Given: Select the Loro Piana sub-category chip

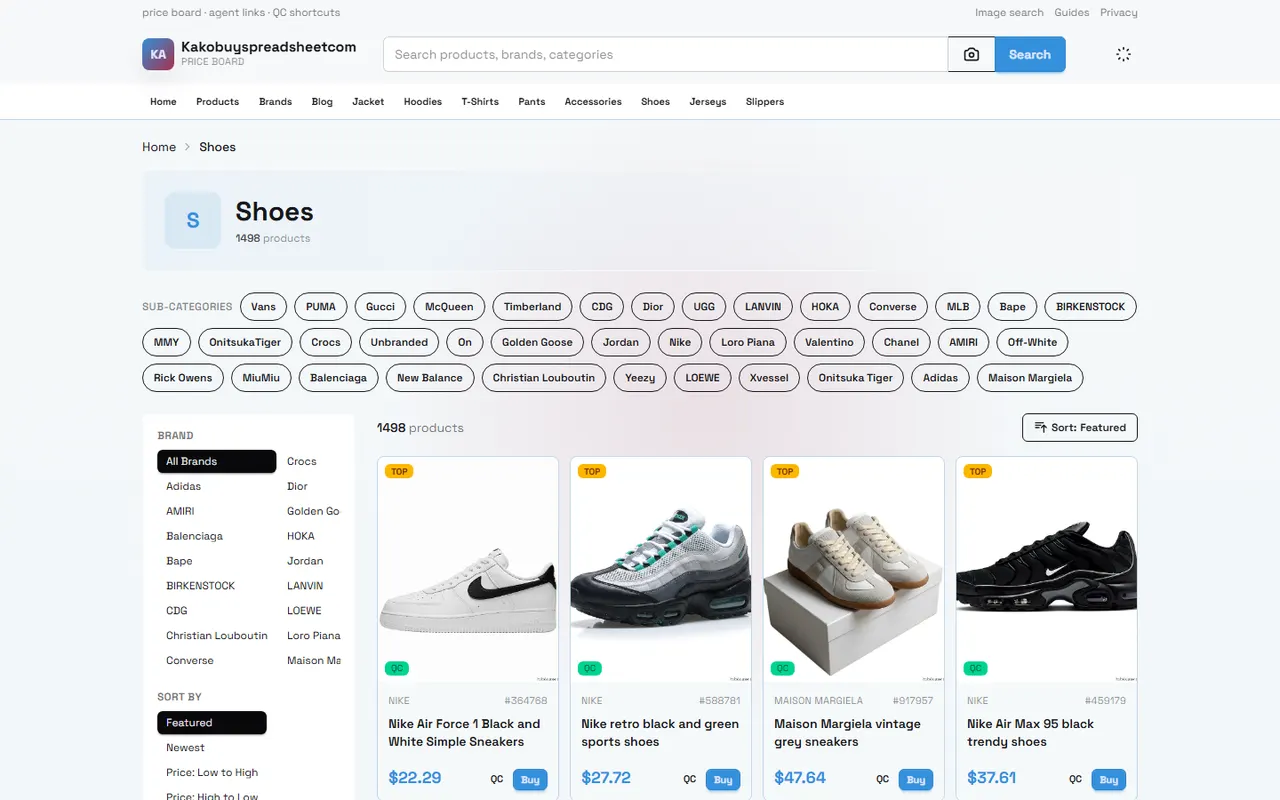Looking at the screenshot, I should click(748, 342).
